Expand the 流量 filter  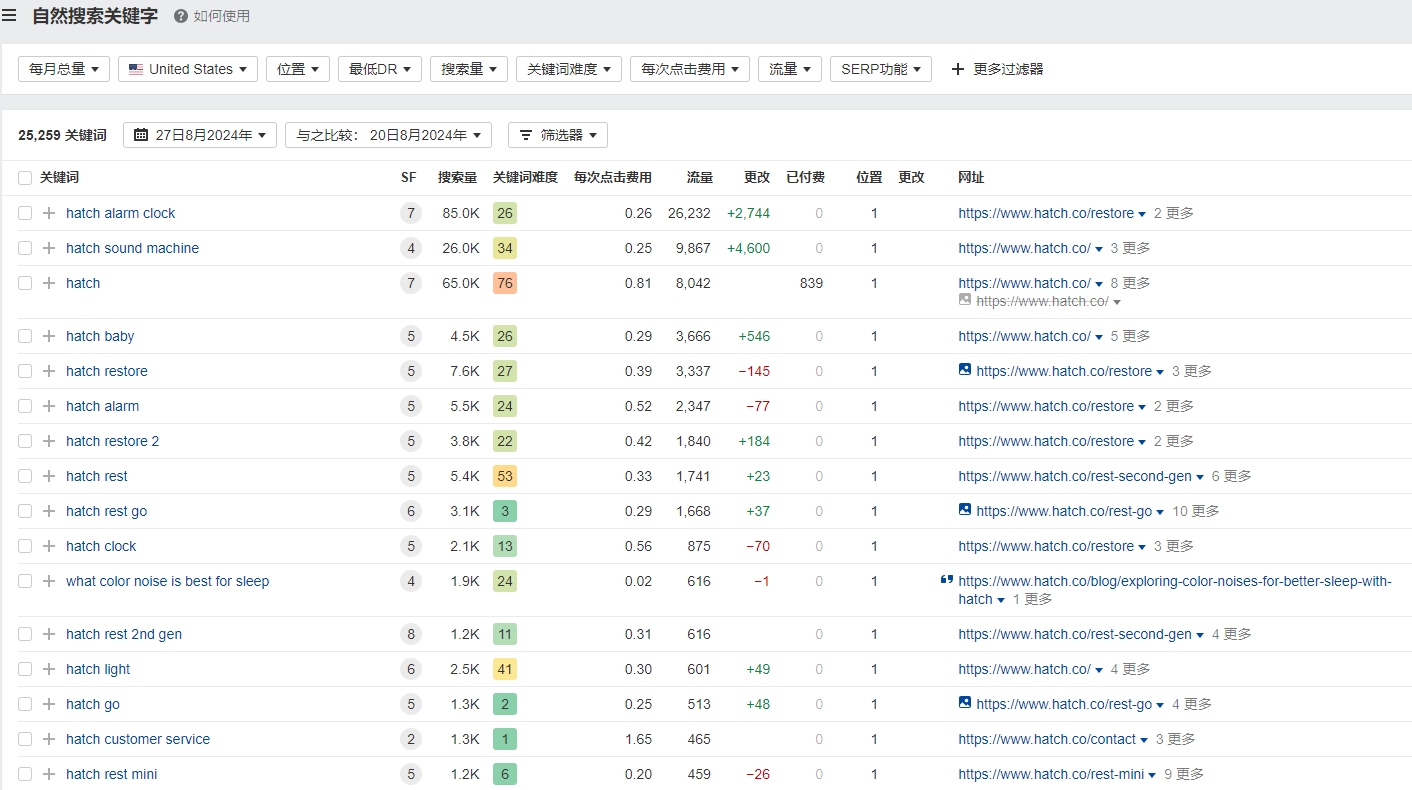pos(790,69)
